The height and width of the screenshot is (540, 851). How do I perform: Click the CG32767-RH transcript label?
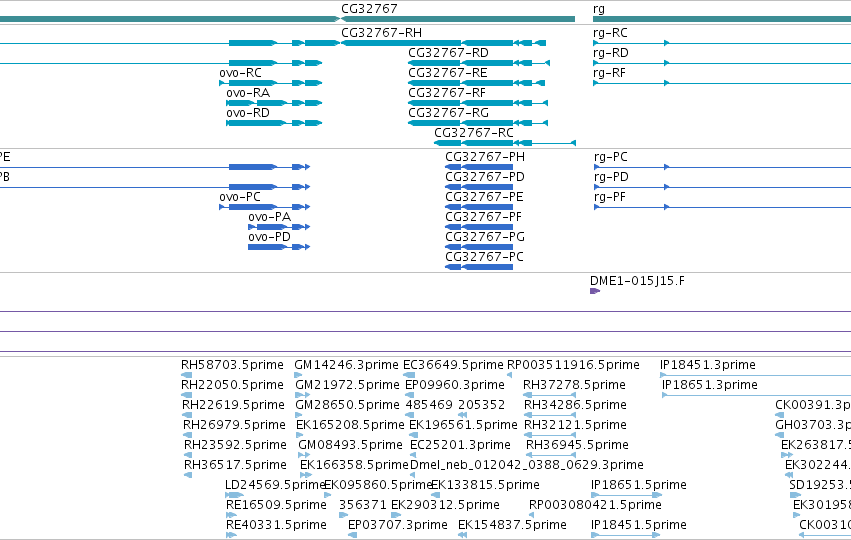382,33
